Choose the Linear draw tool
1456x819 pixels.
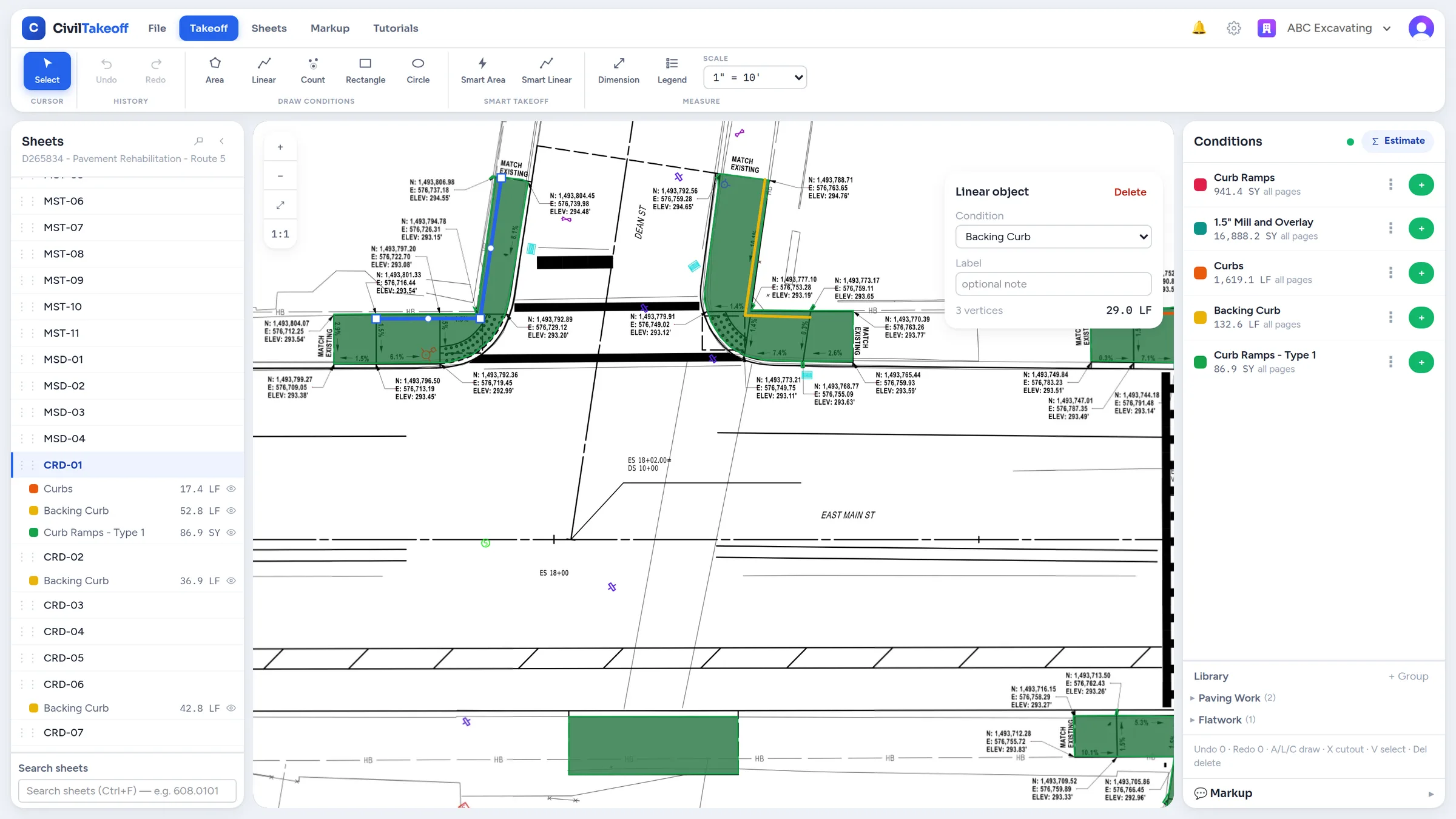263,71
